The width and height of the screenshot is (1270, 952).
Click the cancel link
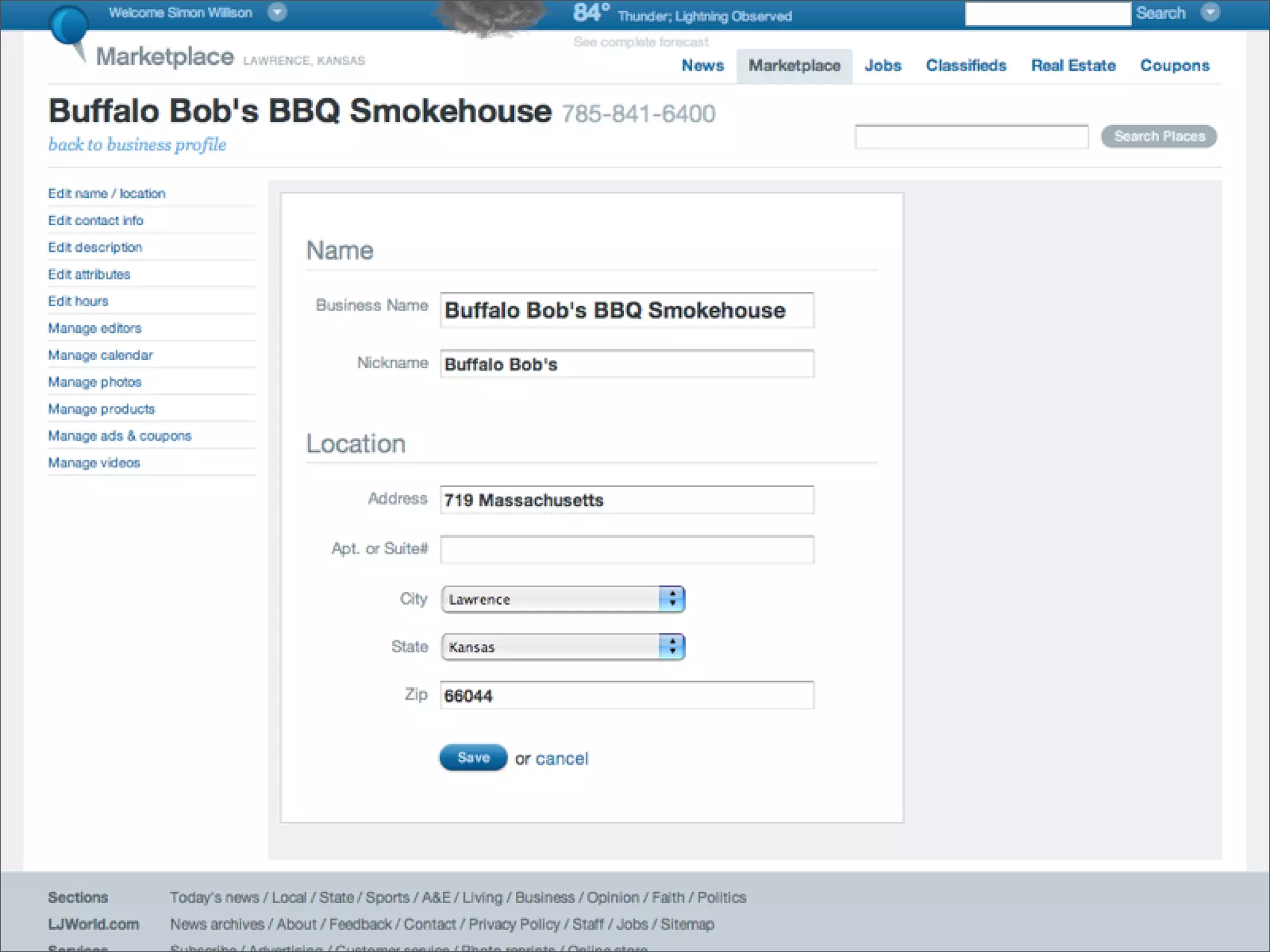pyautogui.click(x=562, y=759)
